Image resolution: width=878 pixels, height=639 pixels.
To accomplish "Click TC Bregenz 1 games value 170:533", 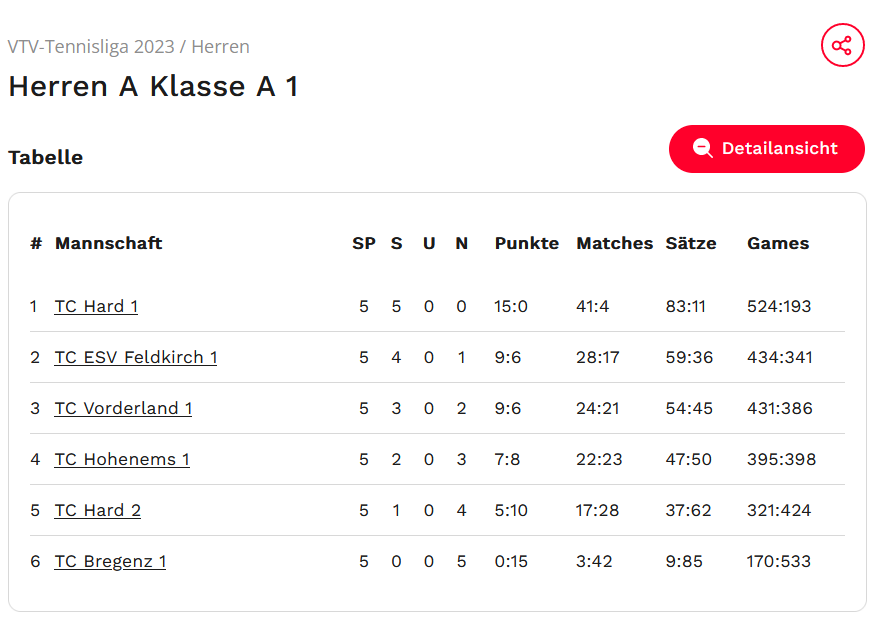I will (779, 561).
